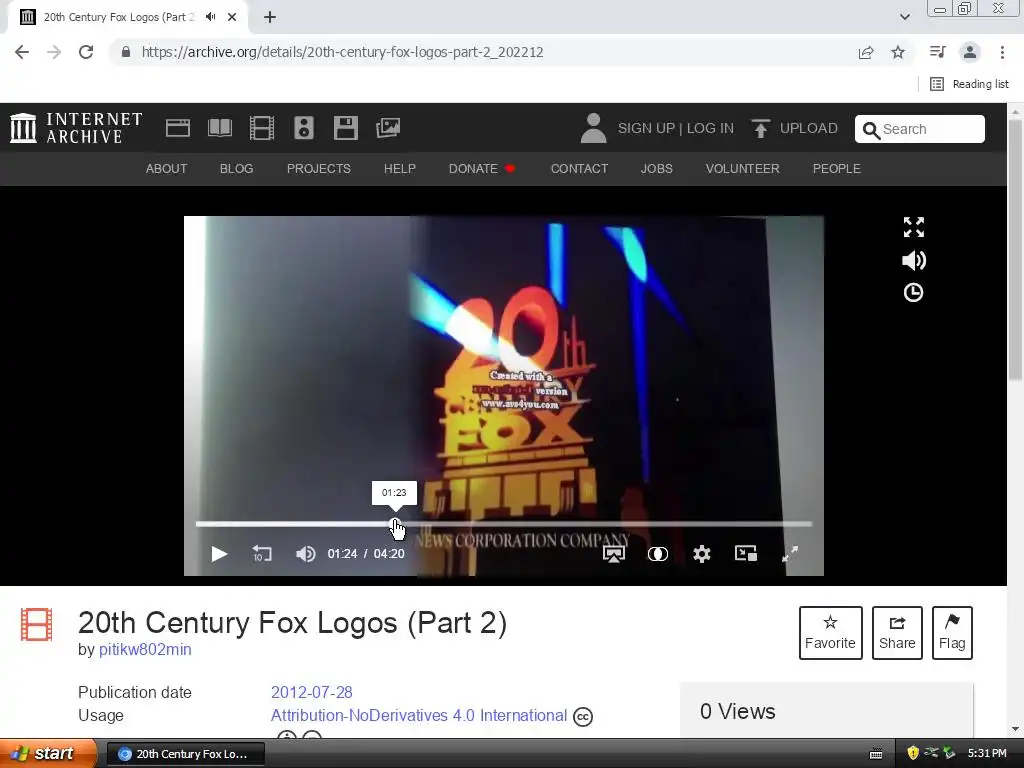This screenshot has height=768, width=1024.
Task: Open the ABOUT menu item
Action: [x=167, y=168]
